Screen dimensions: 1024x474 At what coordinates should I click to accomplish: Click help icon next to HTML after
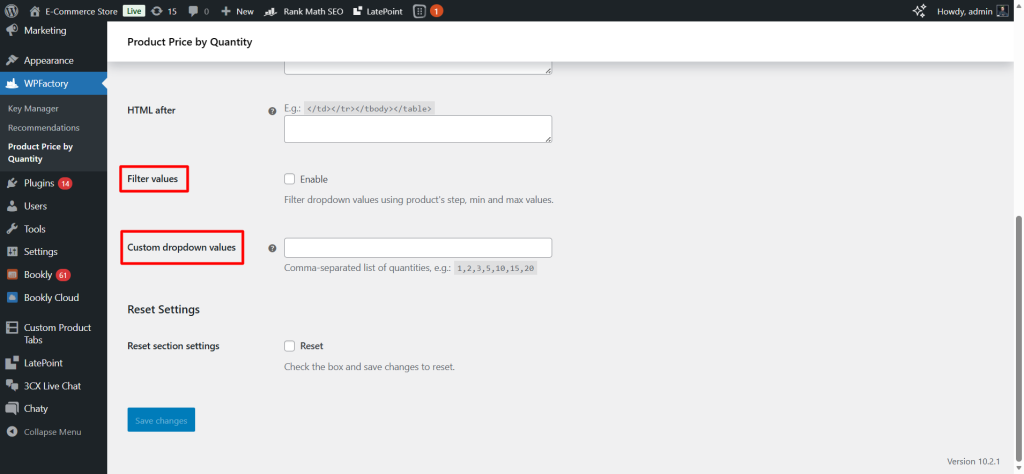tap(272, 111)
